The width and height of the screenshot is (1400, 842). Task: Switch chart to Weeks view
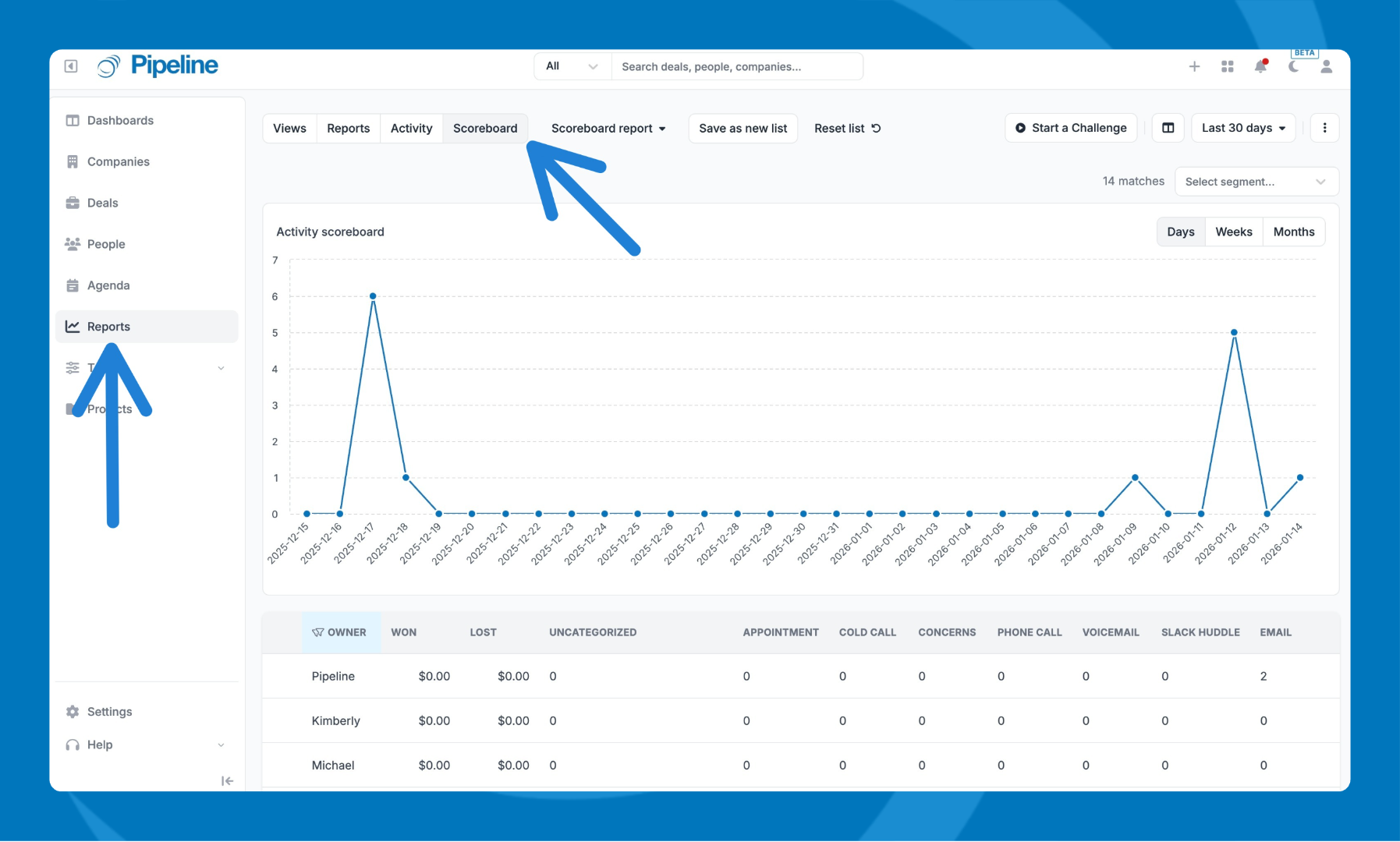tap(1233, 232)
